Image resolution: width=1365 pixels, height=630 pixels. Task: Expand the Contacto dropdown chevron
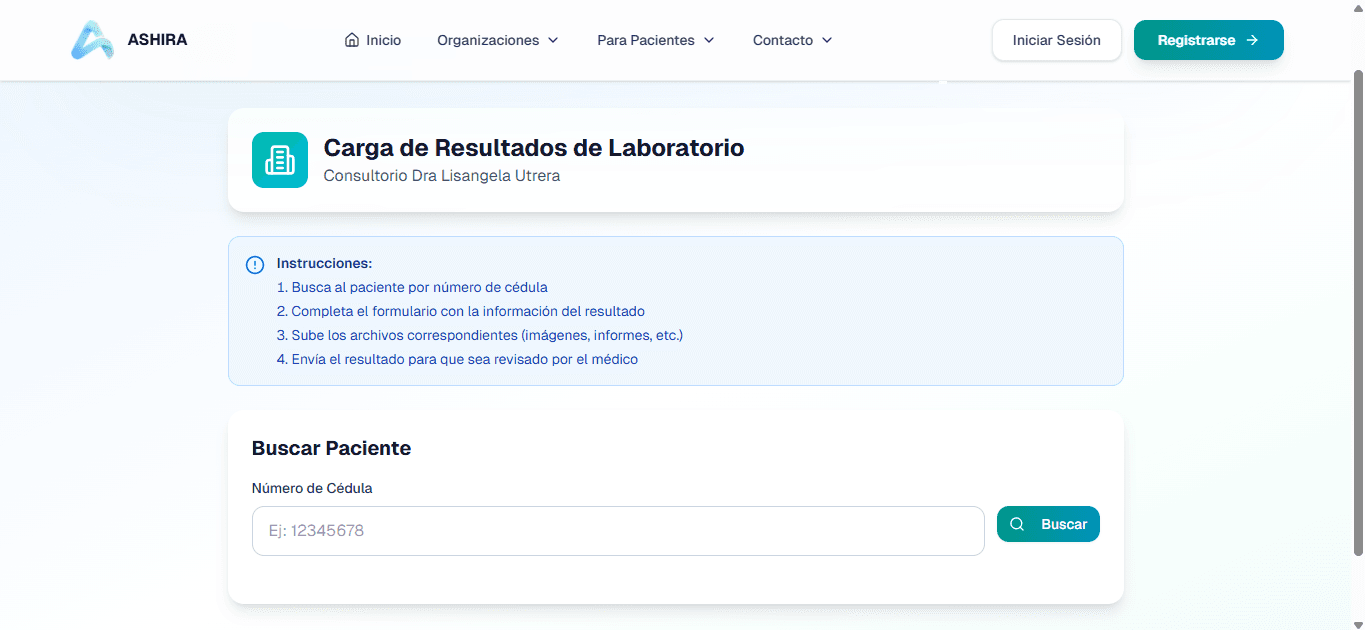click(828, 40)
